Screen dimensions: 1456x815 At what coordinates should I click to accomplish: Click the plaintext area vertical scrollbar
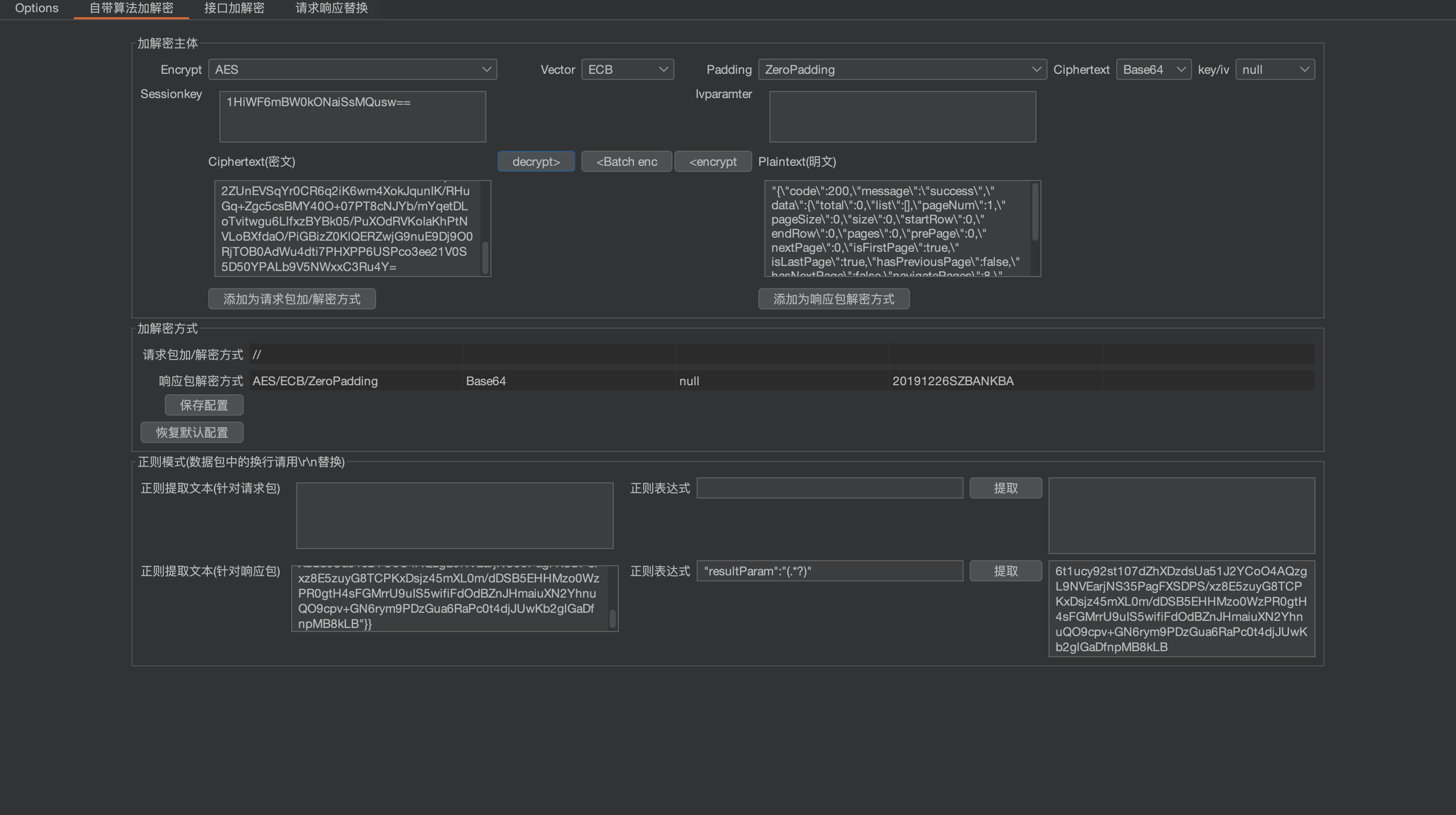(x=1035, y=212)
